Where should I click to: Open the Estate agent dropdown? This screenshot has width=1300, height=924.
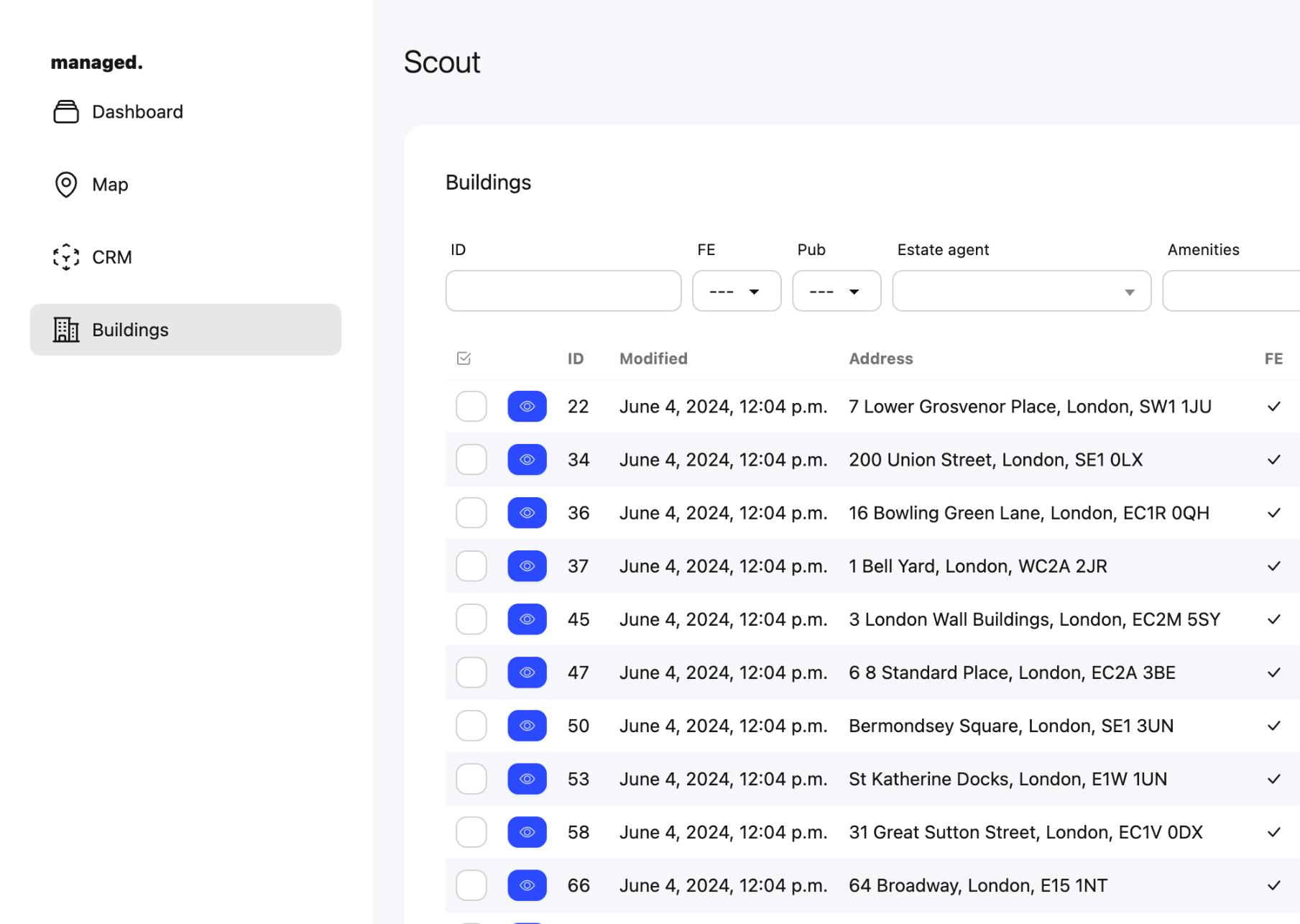point(1020,291)
